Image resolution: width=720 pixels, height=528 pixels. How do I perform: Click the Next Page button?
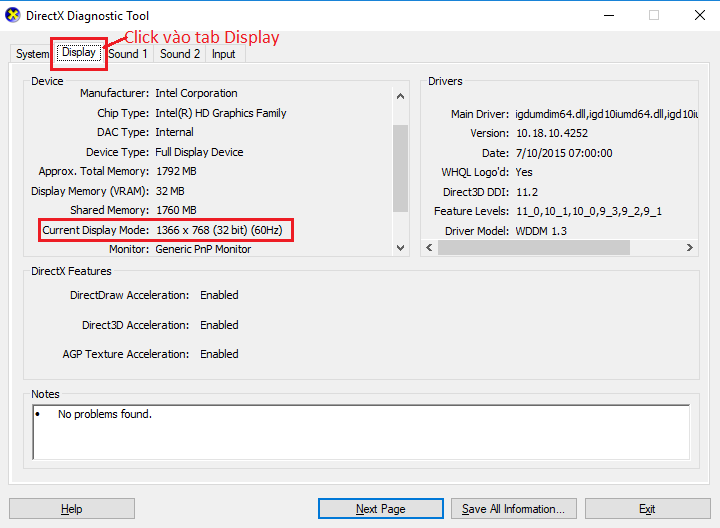pyautogui.click(x=380, y=509)
